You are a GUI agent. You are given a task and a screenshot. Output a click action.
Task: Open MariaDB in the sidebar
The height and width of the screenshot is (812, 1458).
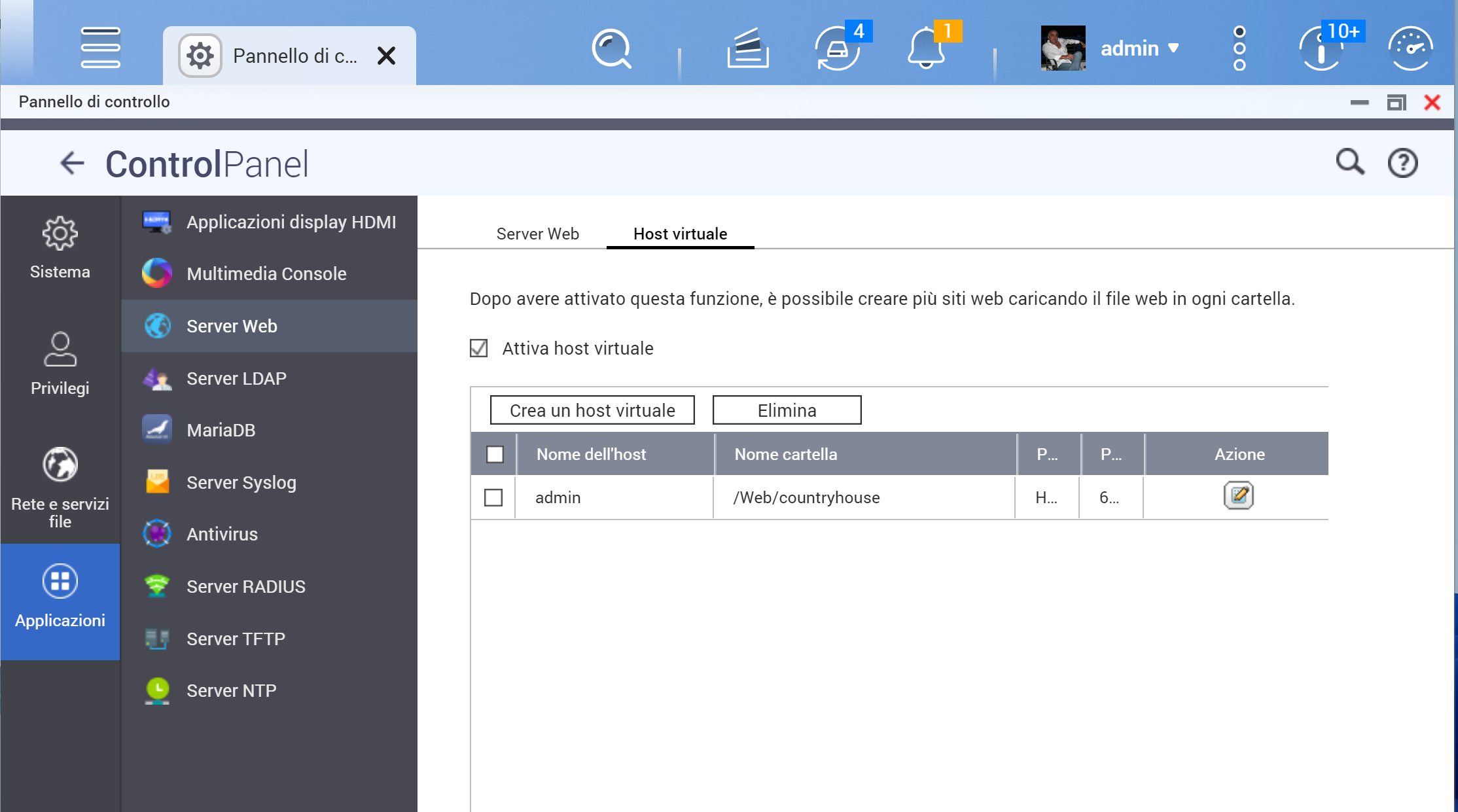[221, 430]
